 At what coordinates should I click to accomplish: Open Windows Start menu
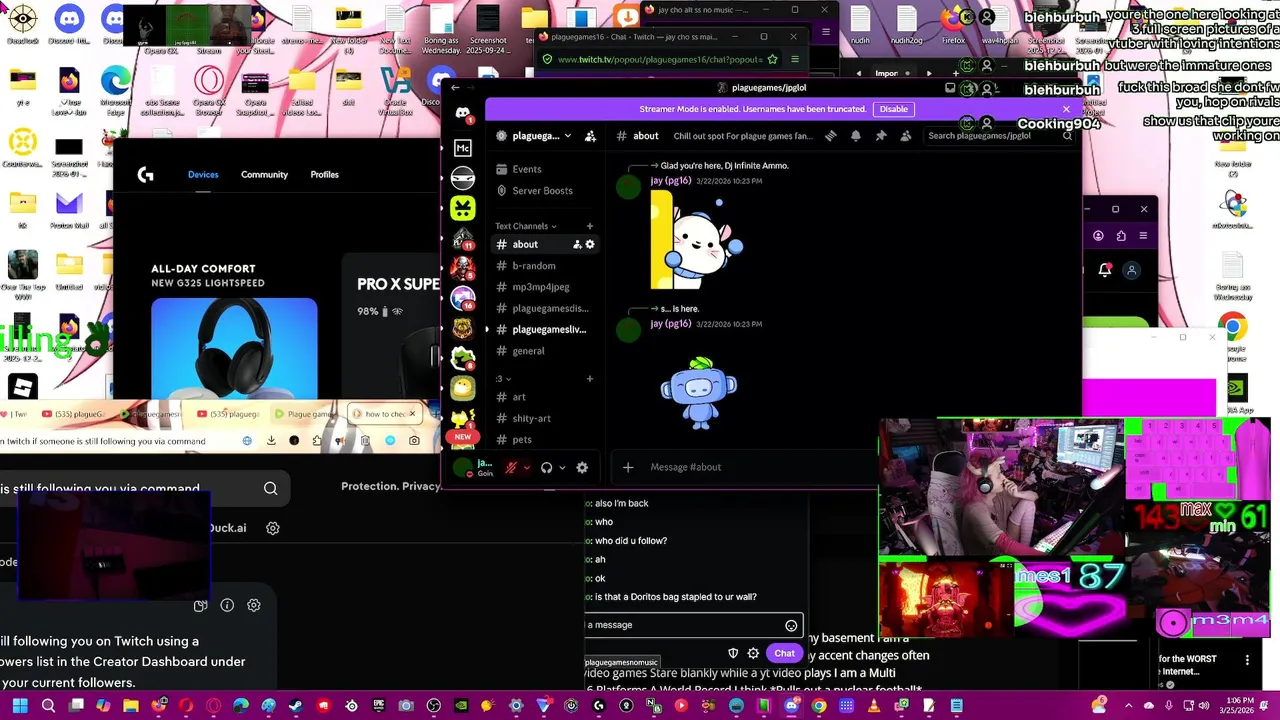click(20, 706)
